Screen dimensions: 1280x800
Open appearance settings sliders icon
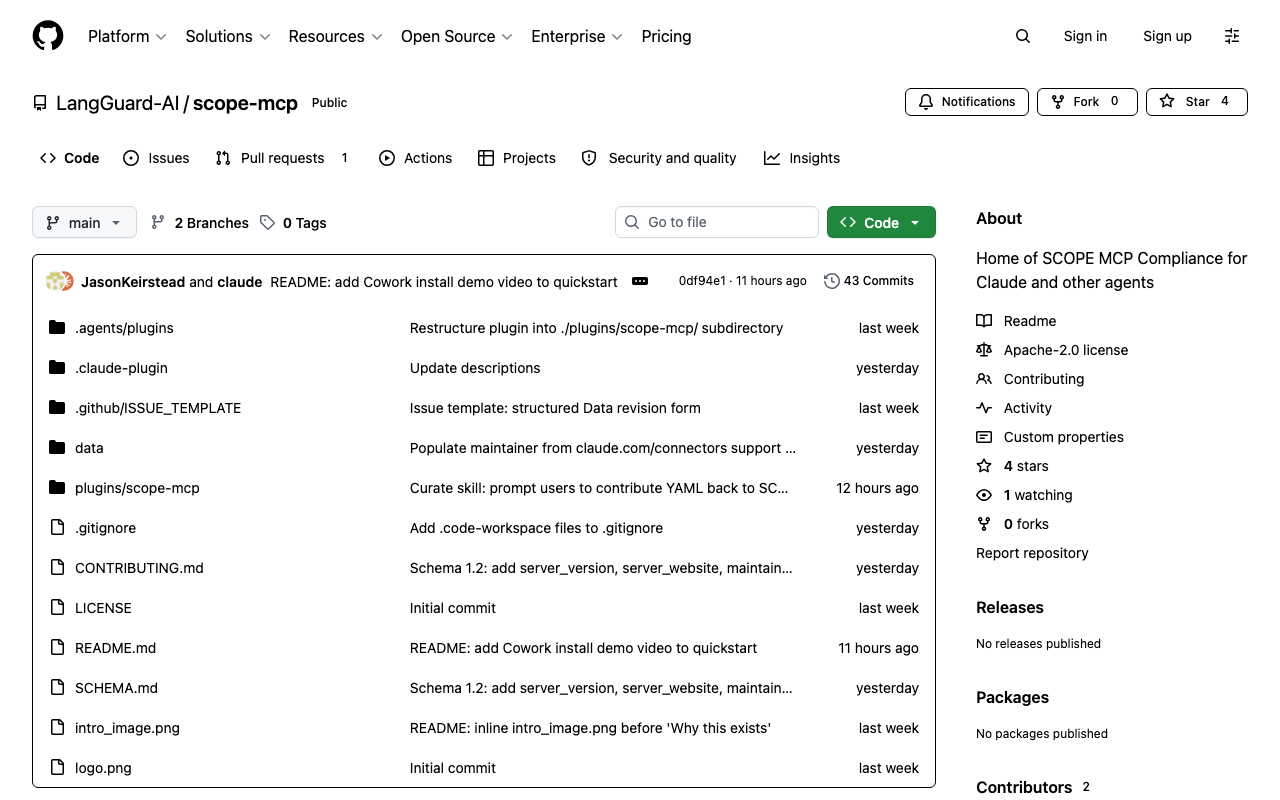pos(1232,36)
